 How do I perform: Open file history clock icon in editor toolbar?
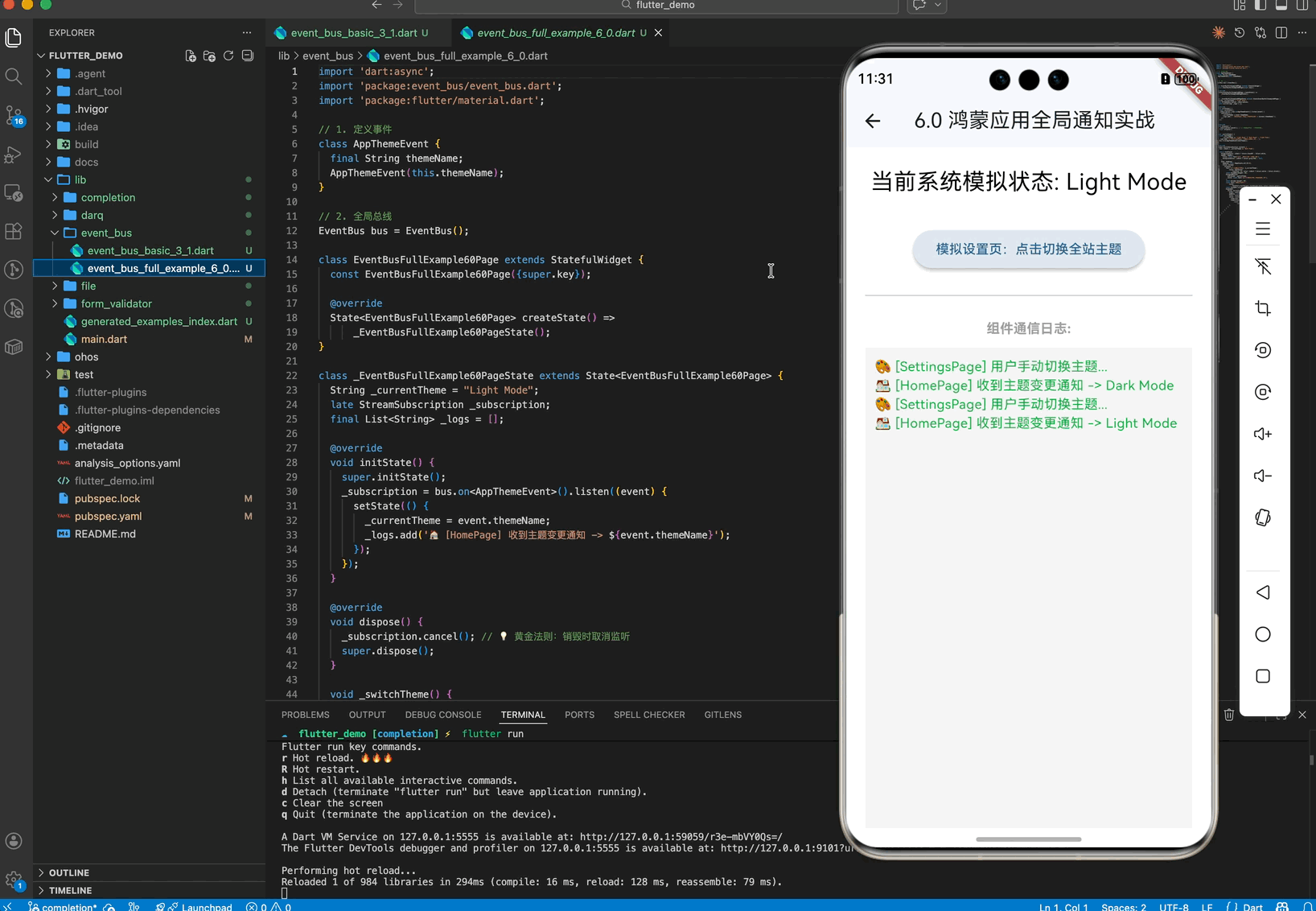[1240, 33]
